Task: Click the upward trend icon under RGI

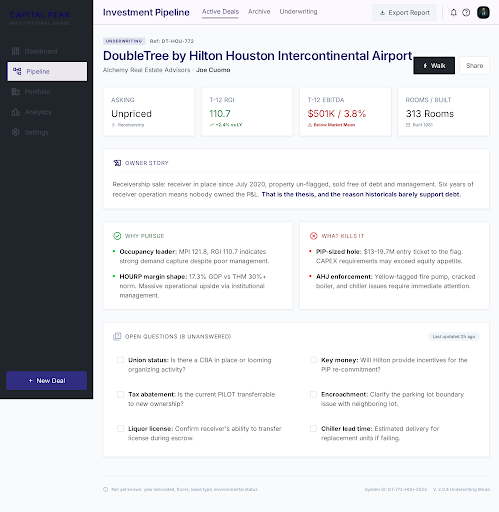Action: point(211,125)
